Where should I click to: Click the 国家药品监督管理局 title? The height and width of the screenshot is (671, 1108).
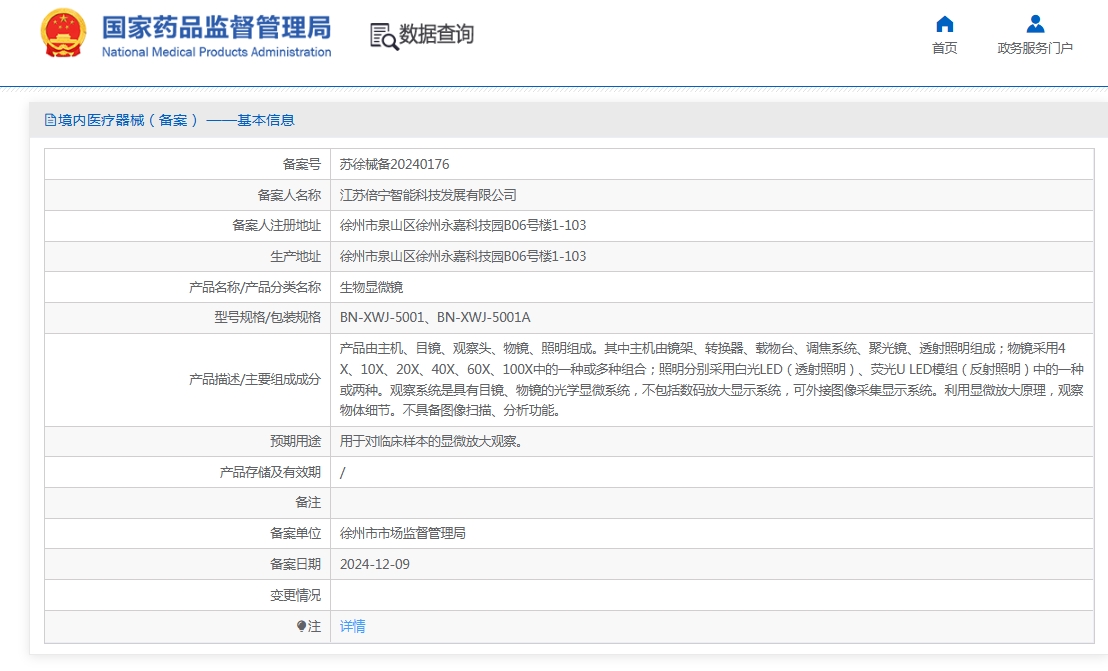pyautogui.click(x=216, y=28)
